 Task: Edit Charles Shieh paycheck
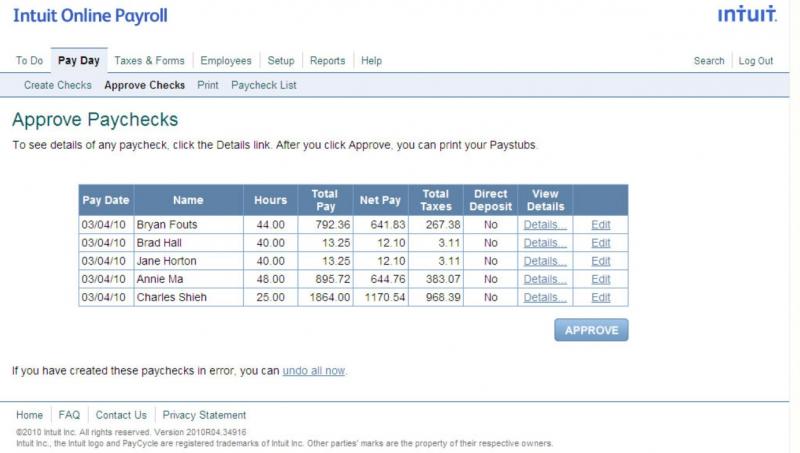pos(601,297)
